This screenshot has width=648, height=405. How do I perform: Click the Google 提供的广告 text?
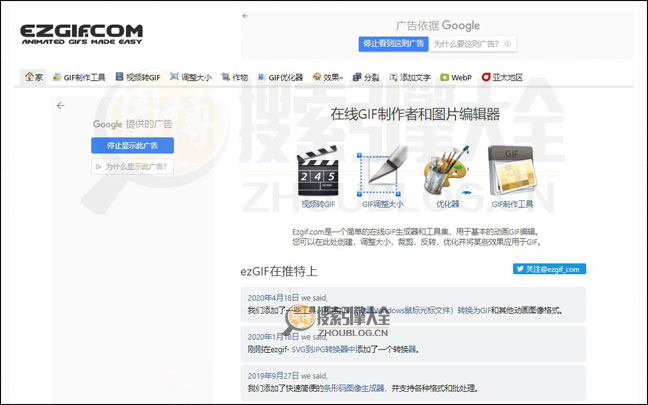(x=133, y=124)
